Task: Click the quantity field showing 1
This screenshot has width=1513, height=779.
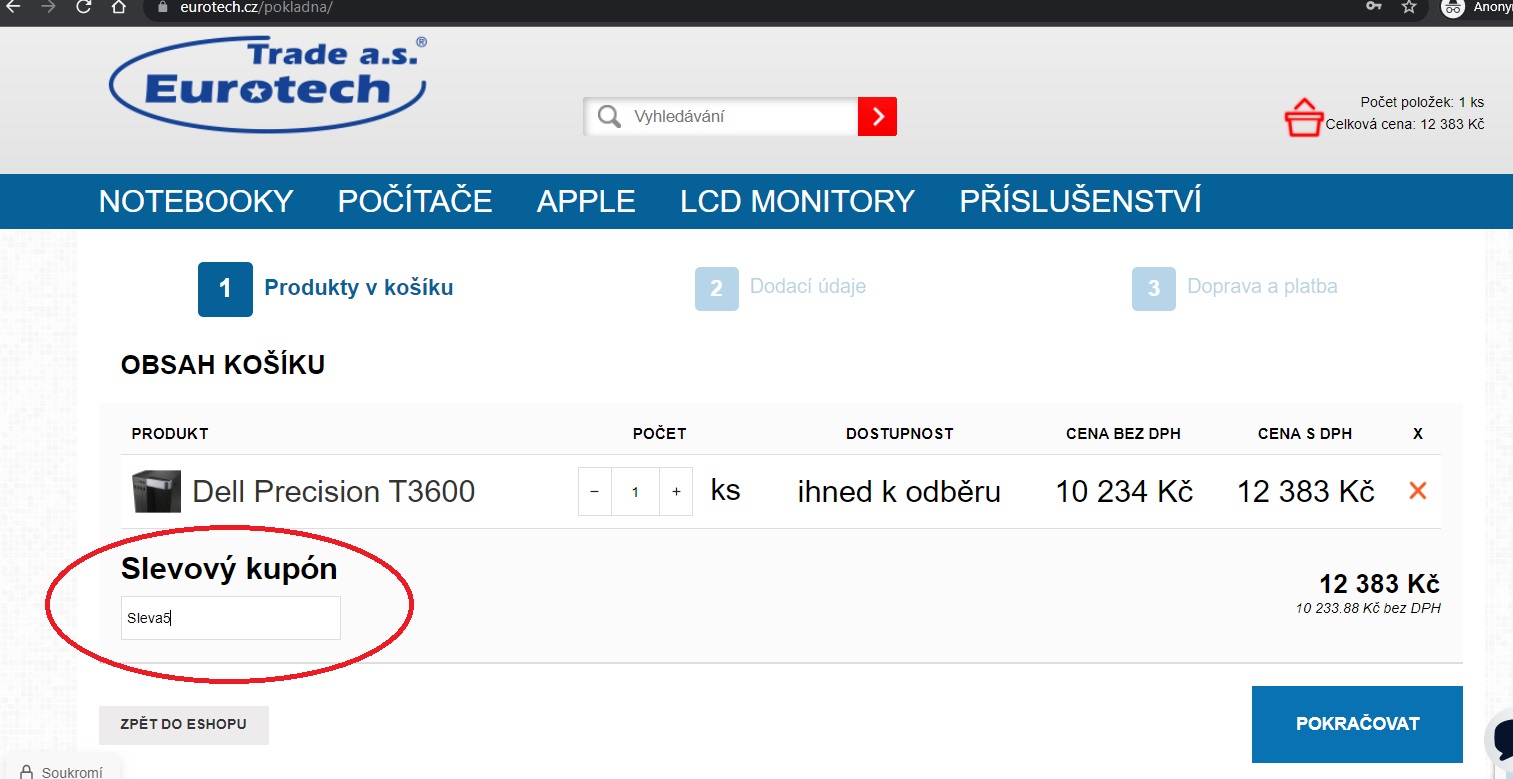Action: click(635, 492)
